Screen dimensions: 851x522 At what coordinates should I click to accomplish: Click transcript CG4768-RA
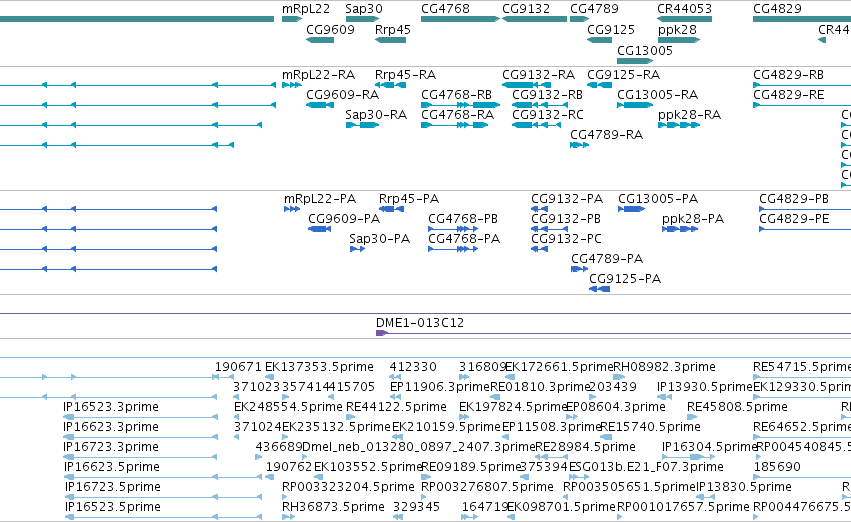(455, 125)
